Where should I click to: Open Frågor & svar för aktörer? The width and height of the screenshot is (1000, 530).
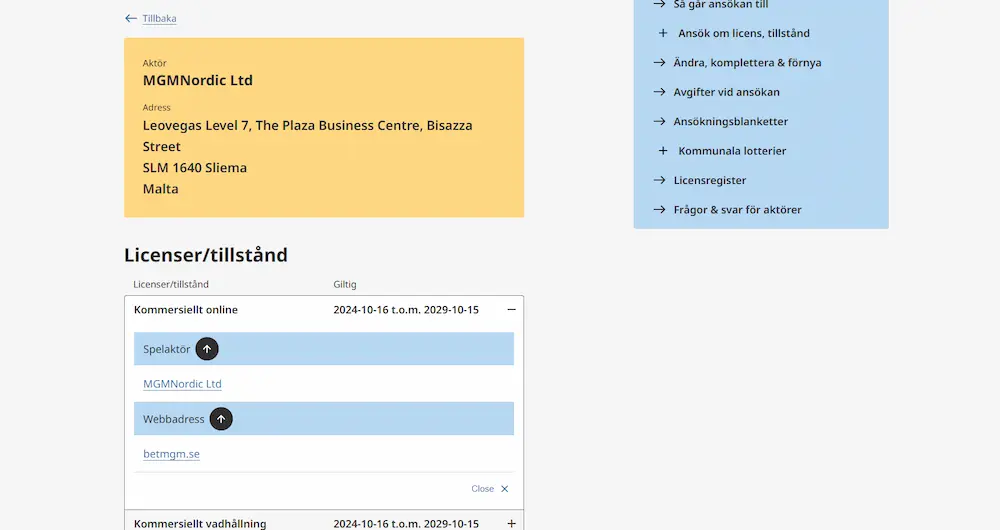click(x=737, y=209)
